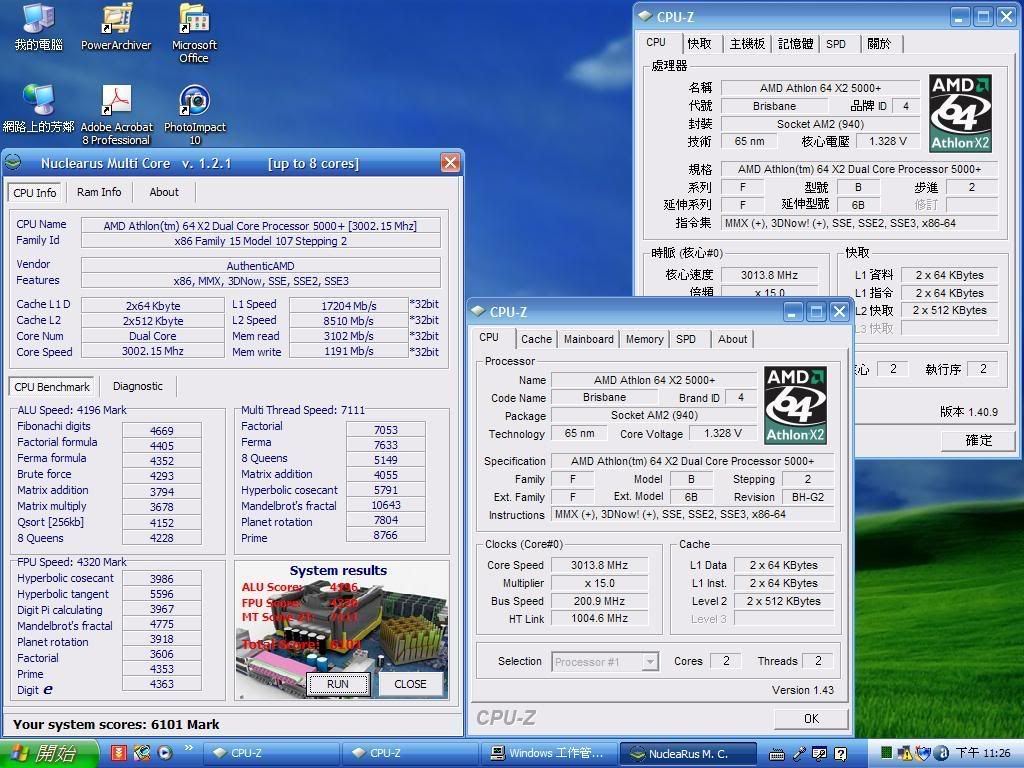The image size is (1024, 768).
Task: Switch to first CPU-Z taskbar button
Action: point(271,753)
